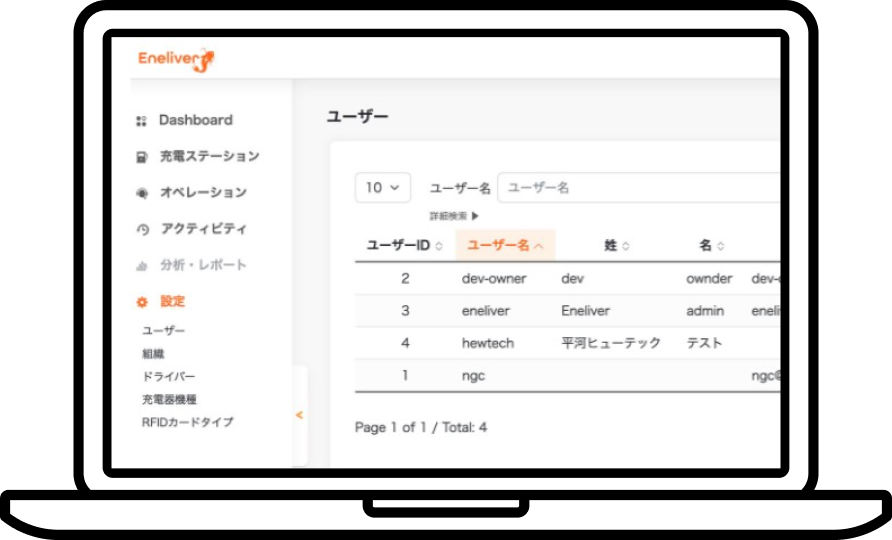Open the 分析・レポート menu
892x540 pixels.
coord(203,265)
